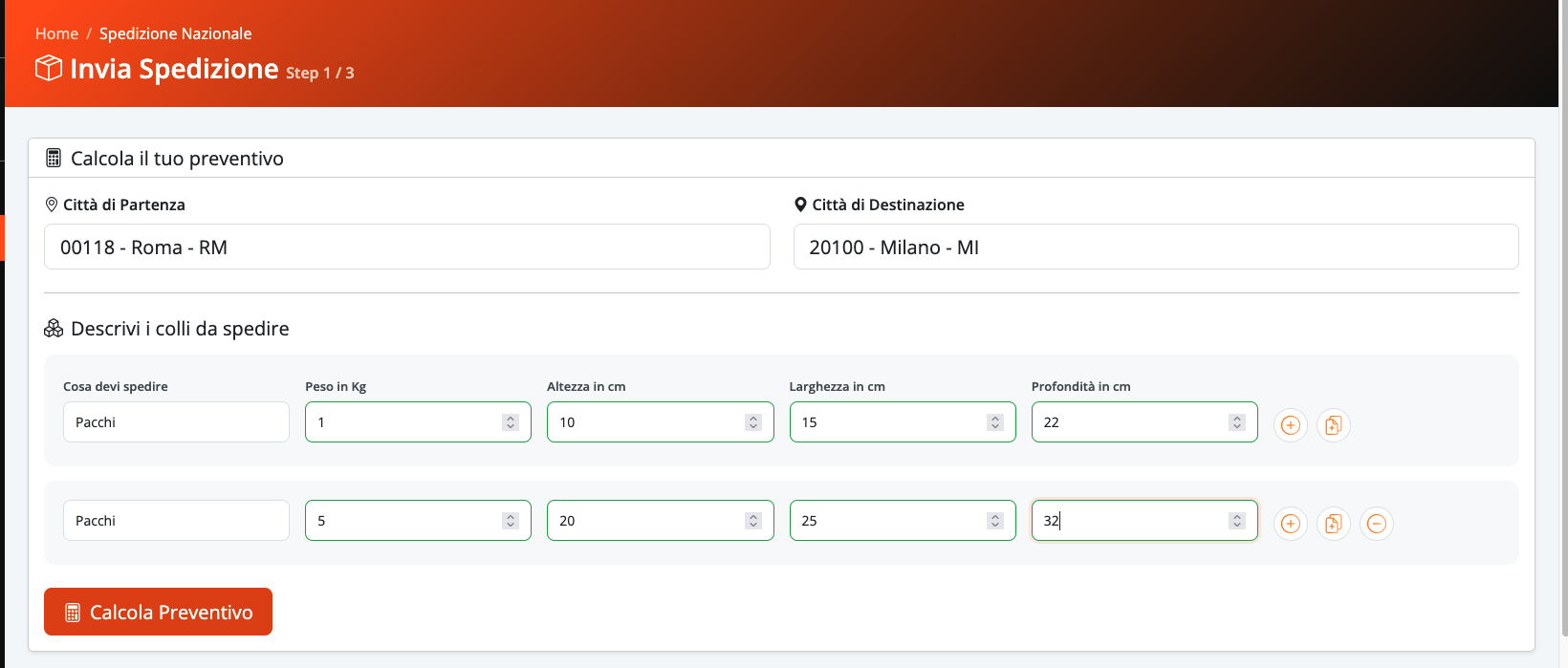This screenshot has height=668, width=1568.
Task: Adjust the stepper arrows of width 25
Action: click(x=995, y=521)
